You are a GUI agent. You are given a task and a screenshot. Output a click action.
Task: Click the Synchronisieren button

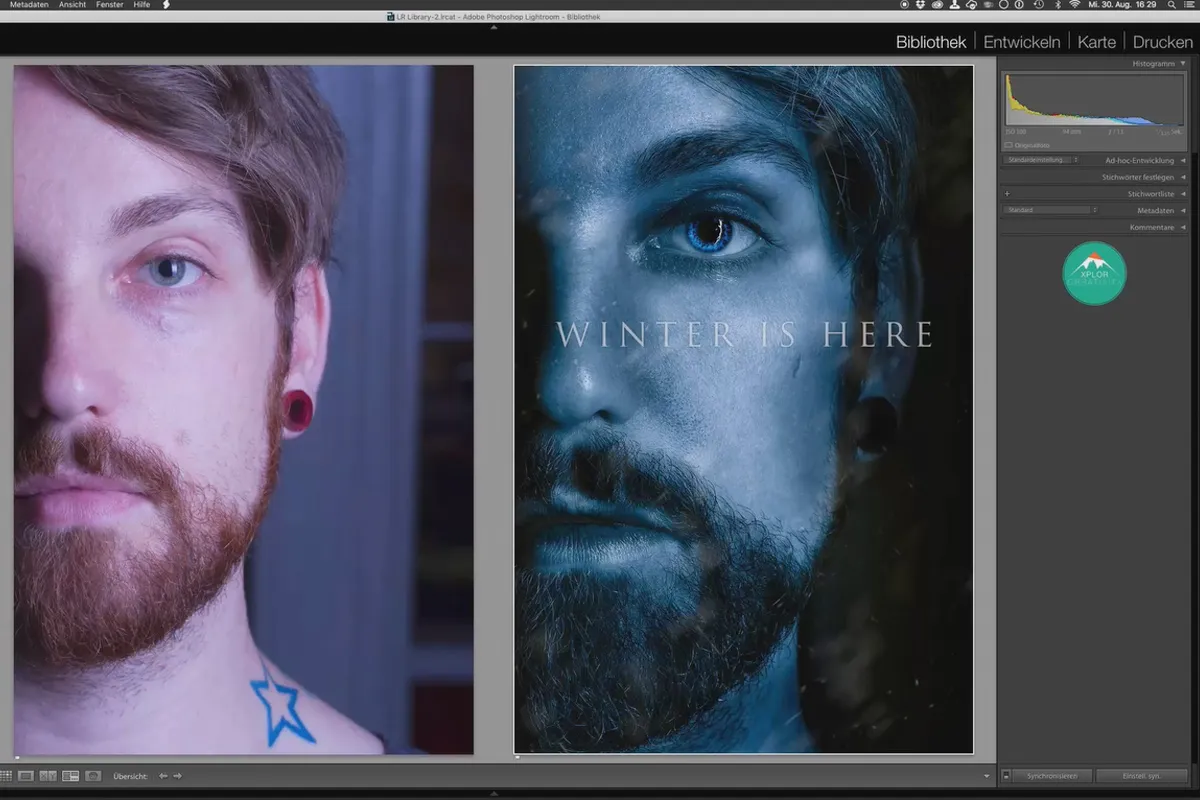click(1051, 776)
